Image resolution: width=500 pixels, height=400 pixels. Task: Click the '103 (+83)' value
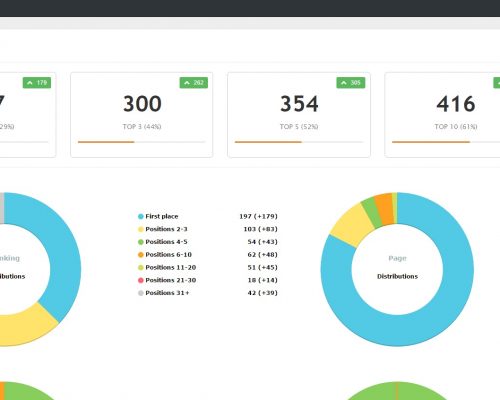tap(260, 229)
